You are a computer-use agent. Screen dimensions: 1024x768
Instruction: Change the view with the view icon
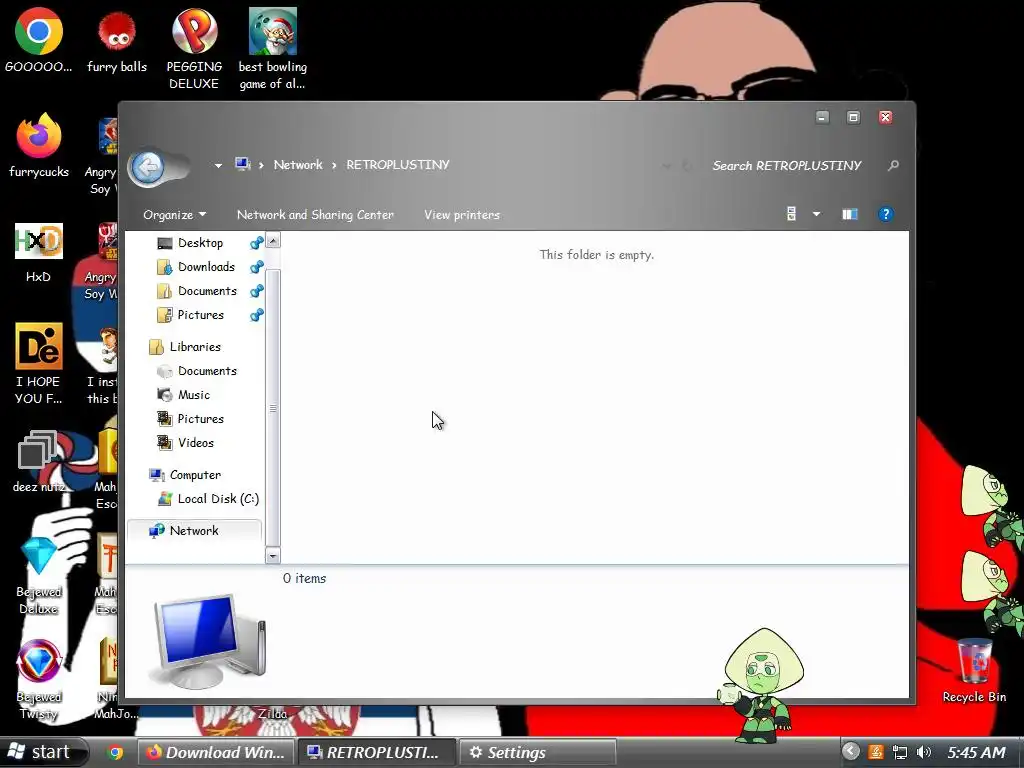click(x=792, y=214)
